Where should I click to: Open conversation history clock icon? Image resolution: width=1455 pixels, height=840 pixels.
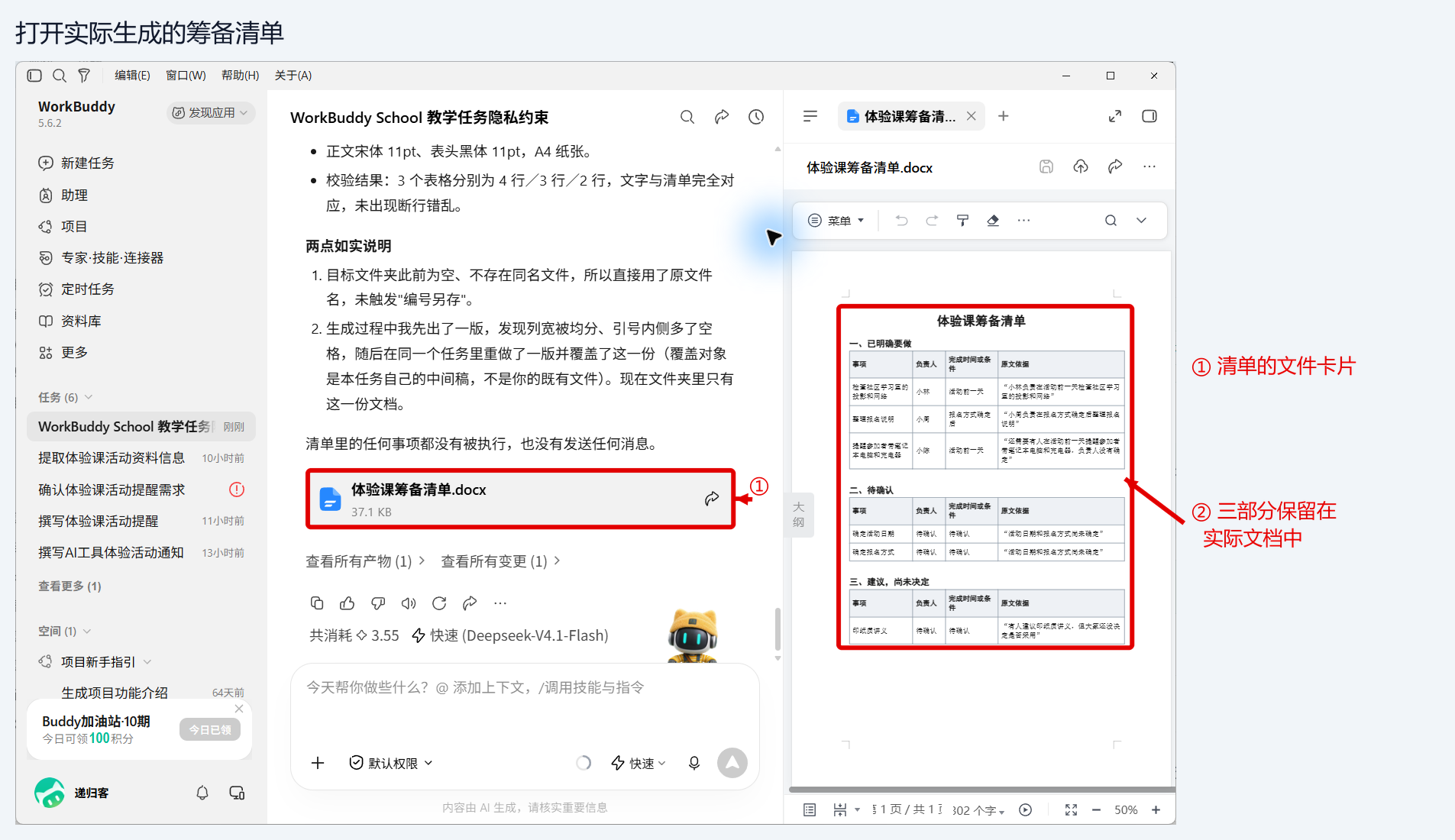(x=756, y=117)
